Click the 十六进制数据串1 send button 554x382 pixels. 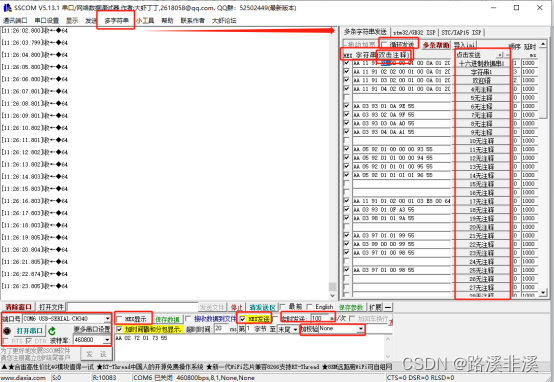coord(482,64)
